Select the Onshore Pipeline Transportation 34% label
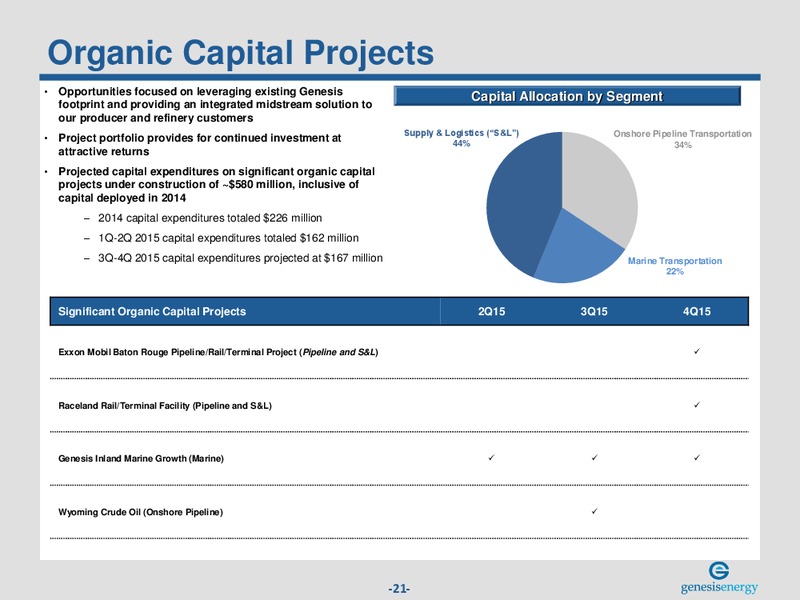This screenshot has height=600, width=800. coord(682,139)
